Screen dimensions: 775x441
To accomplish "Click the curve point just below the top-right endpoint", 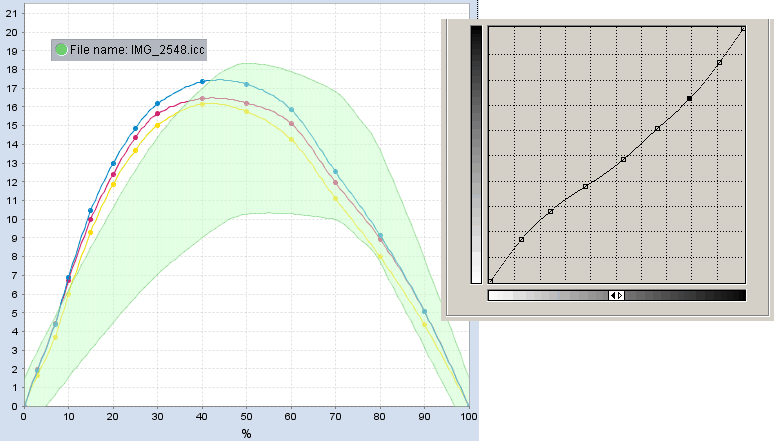I will coord(720,63).
